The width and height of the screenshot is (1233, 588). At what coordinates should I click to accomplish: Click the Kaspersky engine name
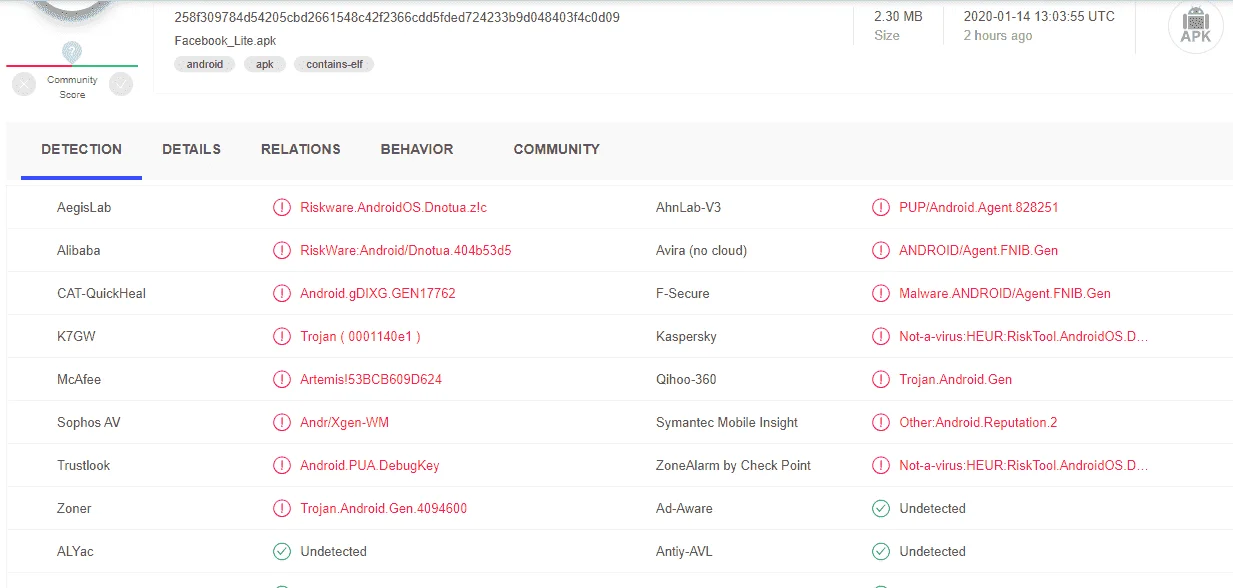pyautogui.click(x=686, y=336)
